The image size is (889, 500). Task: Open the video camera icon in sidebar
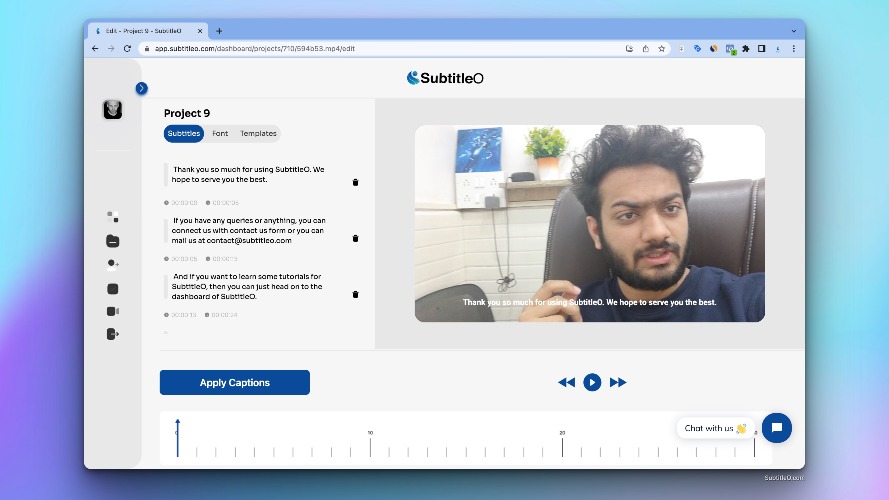pos(113,311)
